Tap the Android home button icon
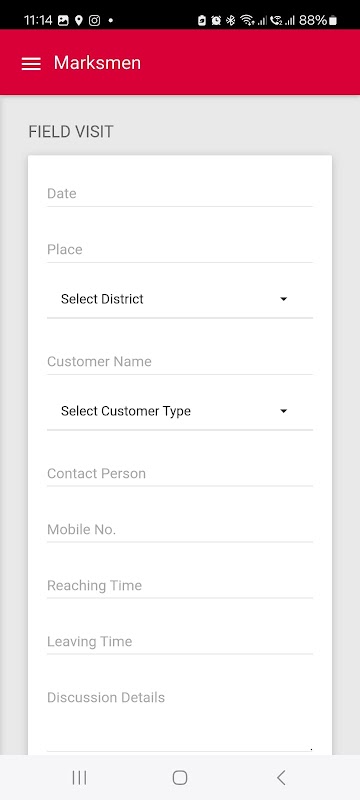360x800 pixels. (x=180, y=778)
